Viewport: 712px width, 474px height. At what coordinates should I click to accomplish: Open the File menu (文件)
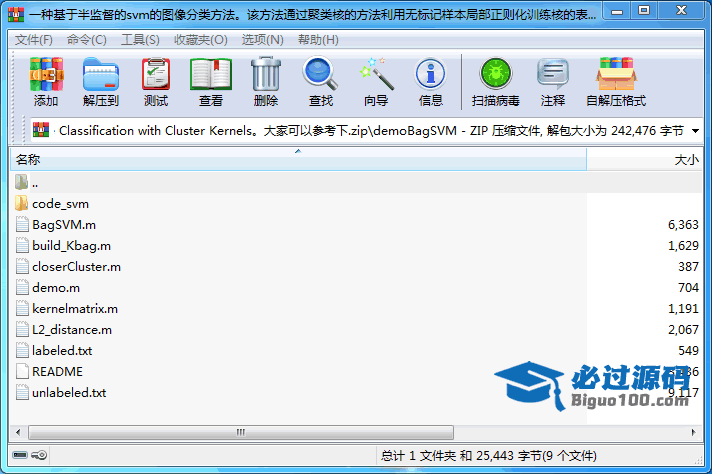click(34, 40)
